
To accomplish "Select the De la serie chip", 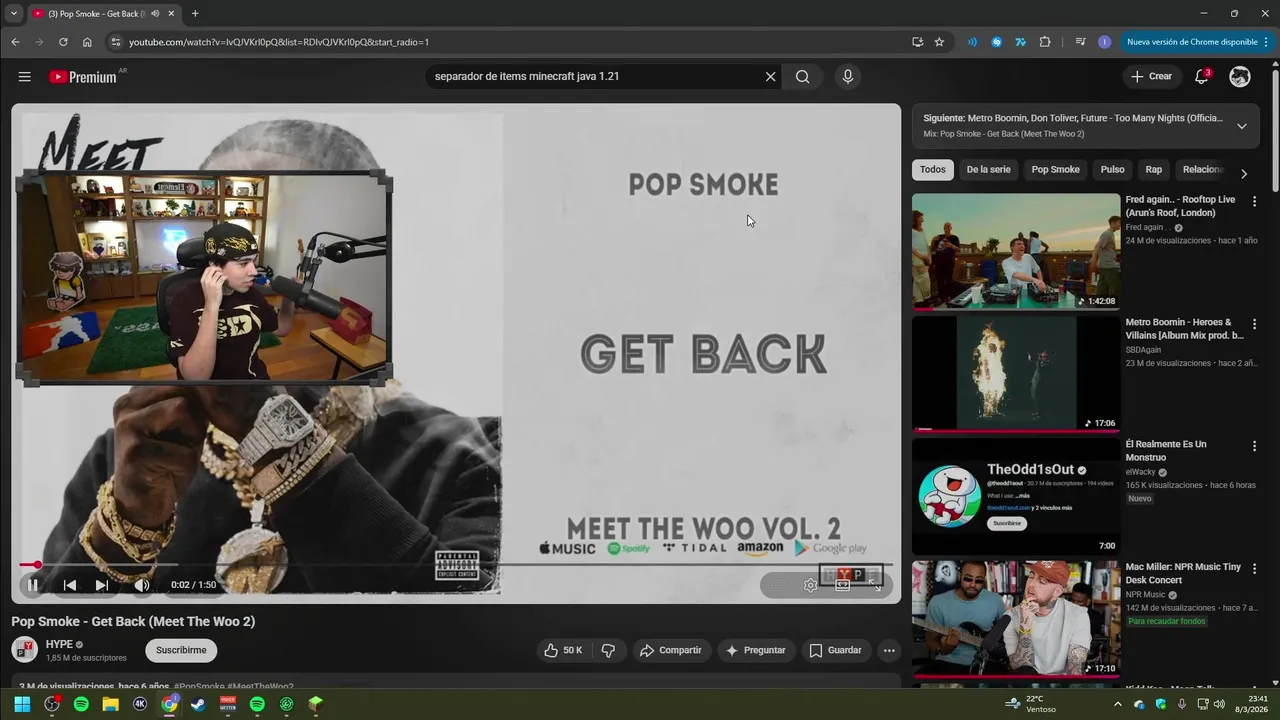I will click(x=988, y=170).
